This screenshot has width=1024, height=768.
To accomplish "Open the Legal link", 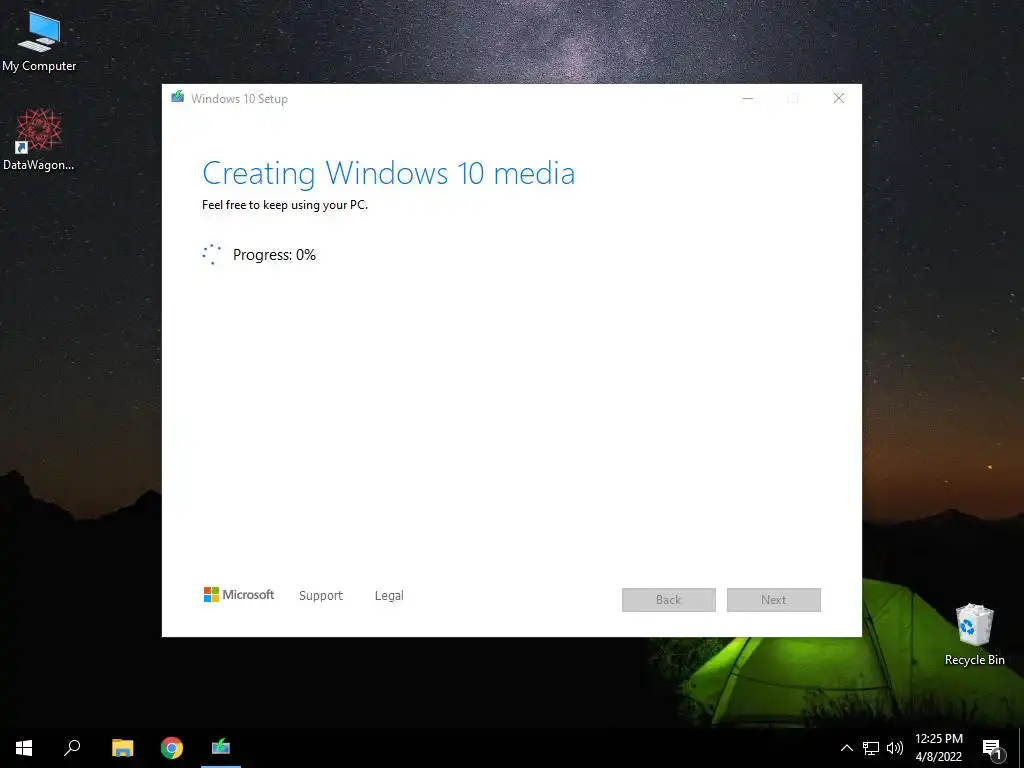I will click(x=389, y=596).
